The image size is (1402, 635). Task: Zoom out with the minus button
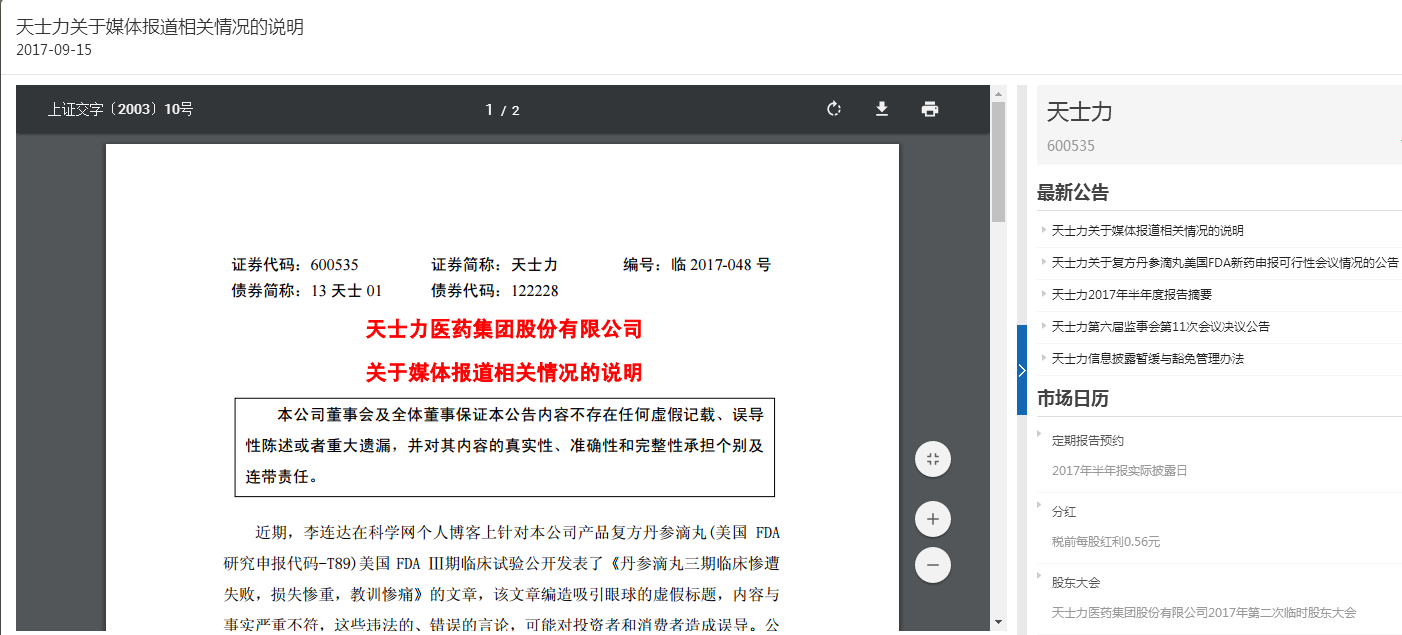[932, 565]
